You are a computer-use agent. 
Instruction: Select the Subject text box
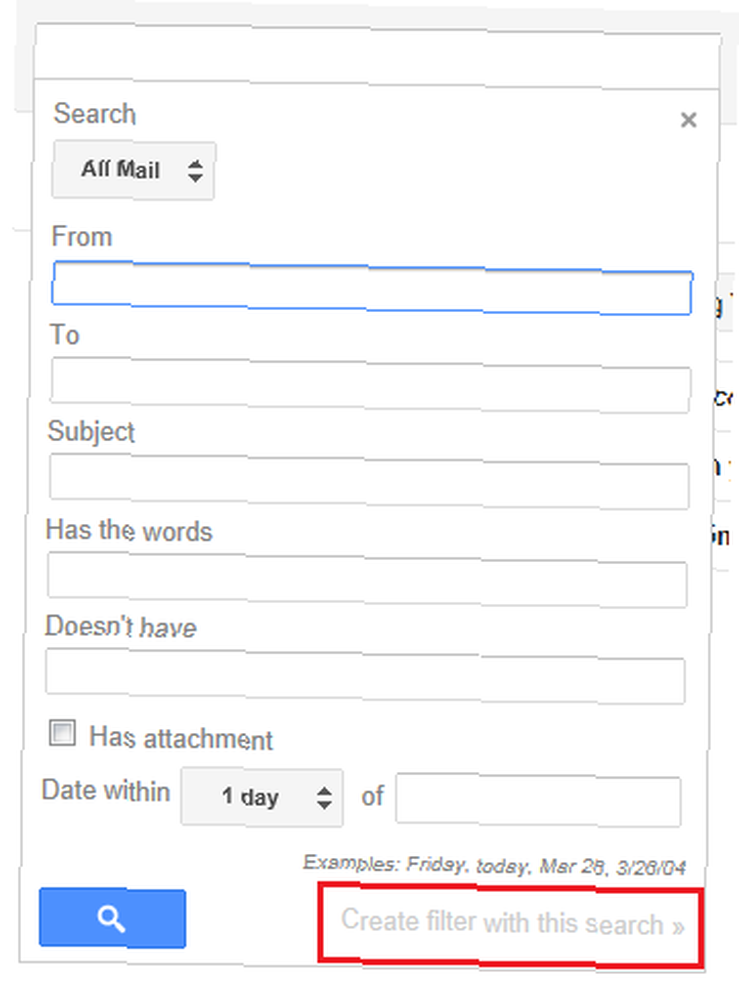coord(369,481)
